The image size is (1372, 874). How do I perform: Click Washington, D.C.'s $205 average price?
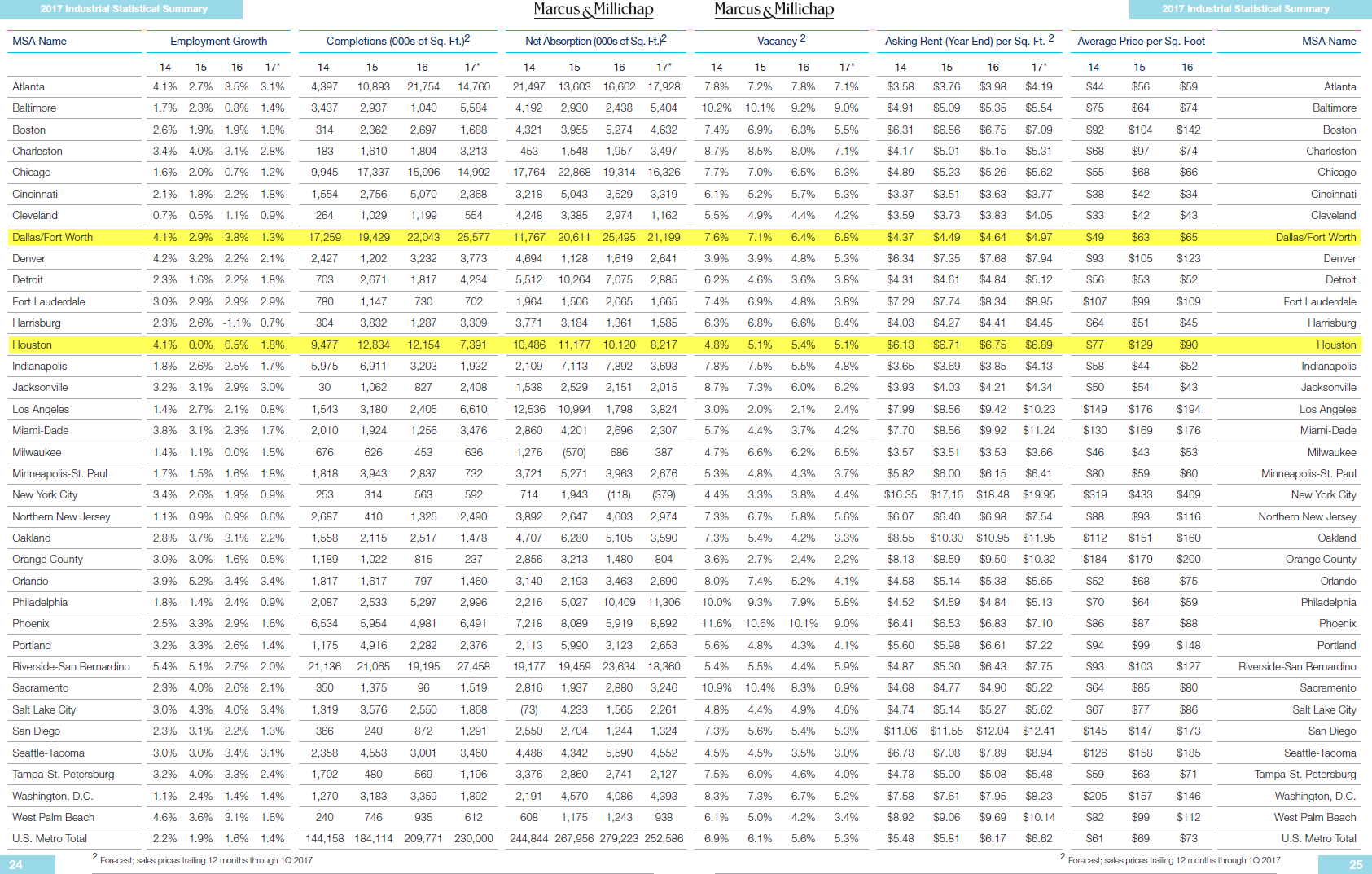point(1094,796)
